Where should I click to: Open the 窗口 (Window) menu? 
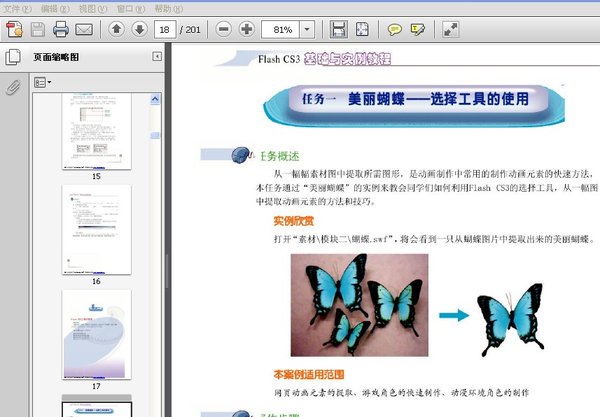pyautogui.click(x=131, y=8)
